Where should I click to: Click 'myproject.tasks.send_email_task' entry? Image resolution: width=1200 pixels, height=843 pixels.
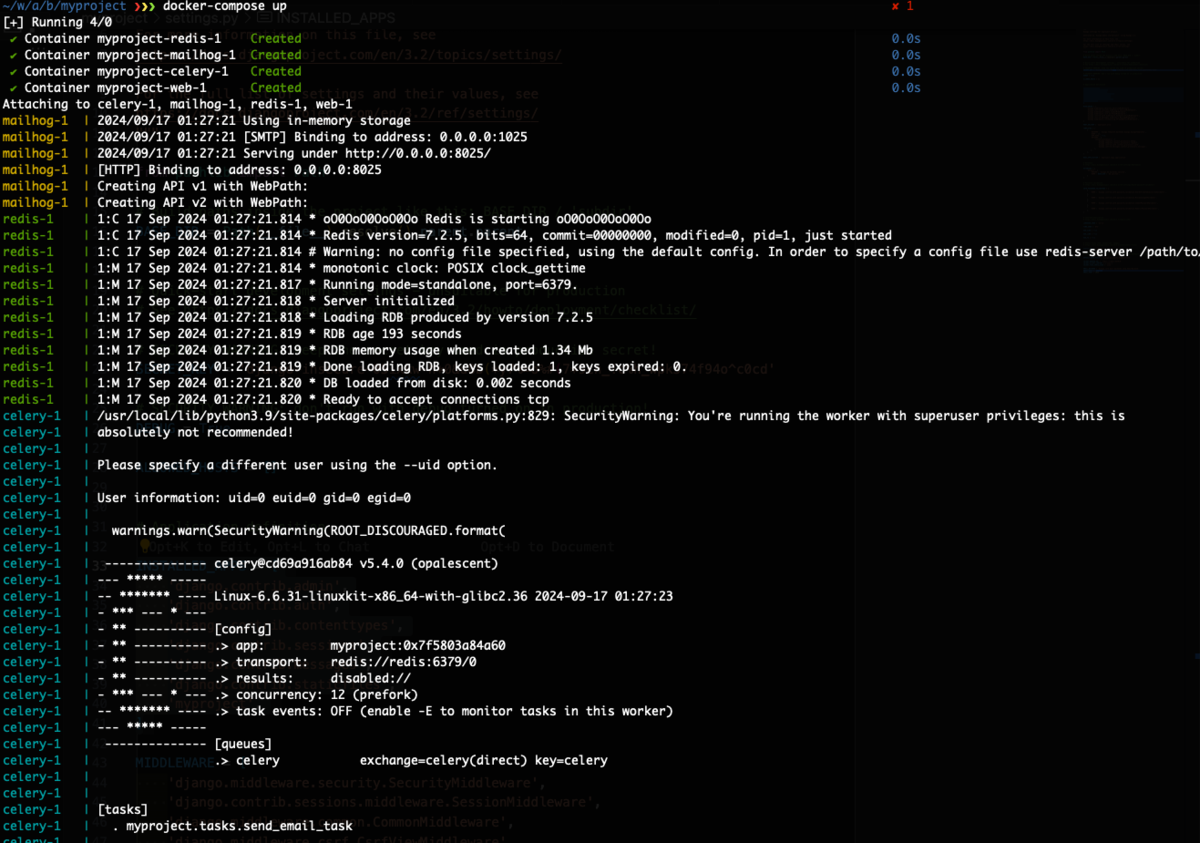[x=239, y=826]
